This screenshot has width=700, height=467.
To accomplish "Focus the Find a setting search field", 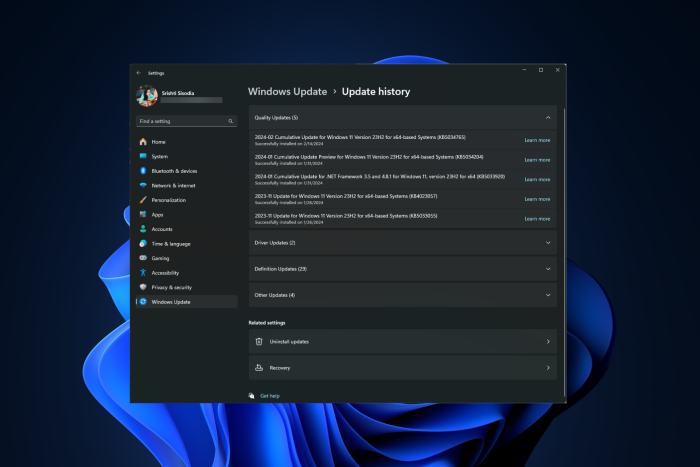I will [187, 121].
